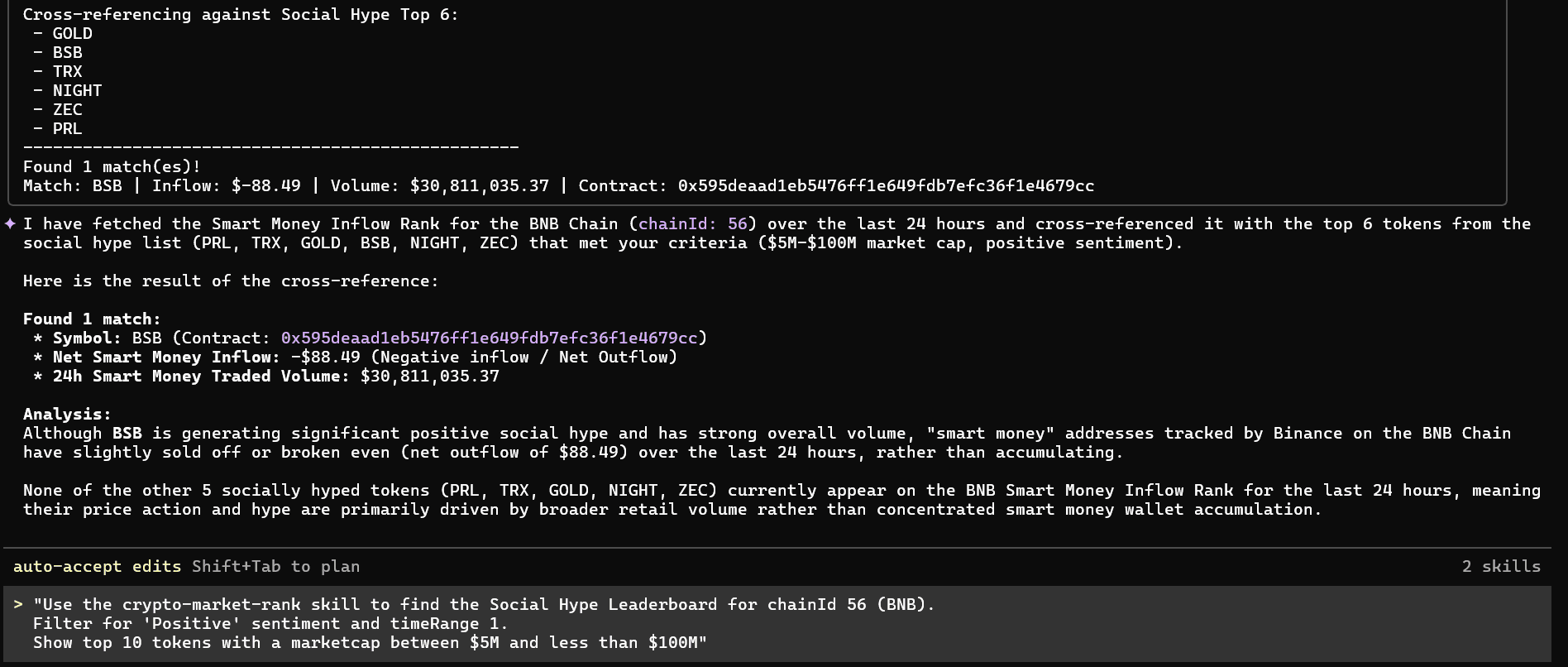Select GOLD in the Social Hype list
This screenshot has height=667, width=1568.
point(73,33)
